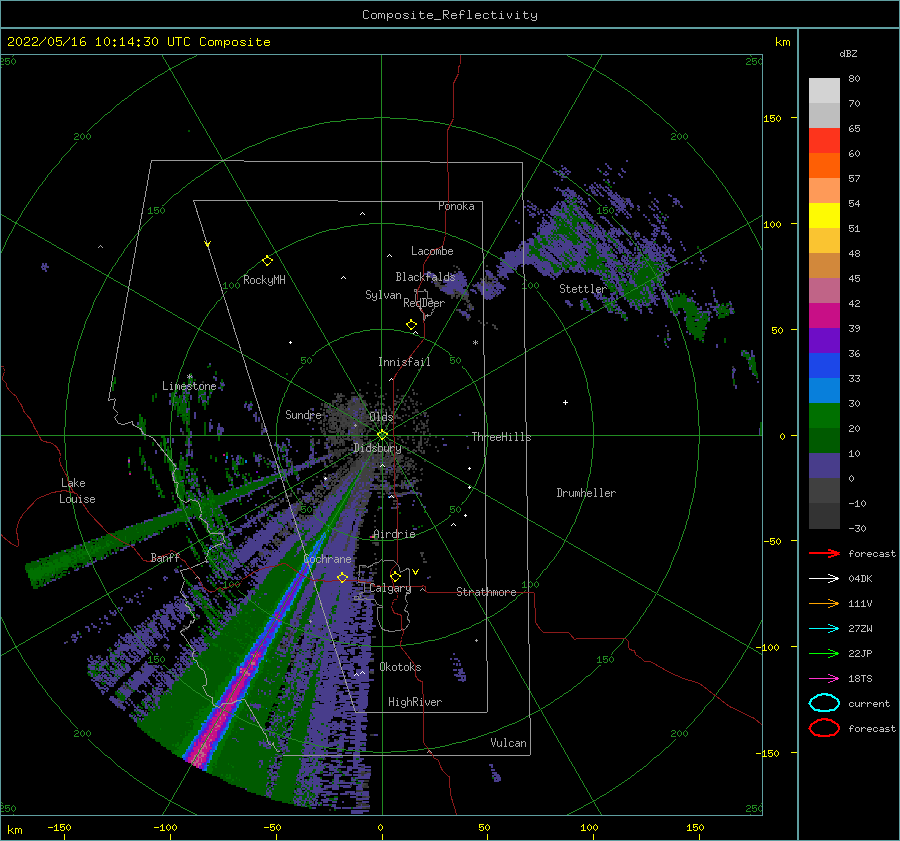Select the 39 dBZ purple color swatch
The height and width of the screenshot is (841, 900).
coord(824,340)
